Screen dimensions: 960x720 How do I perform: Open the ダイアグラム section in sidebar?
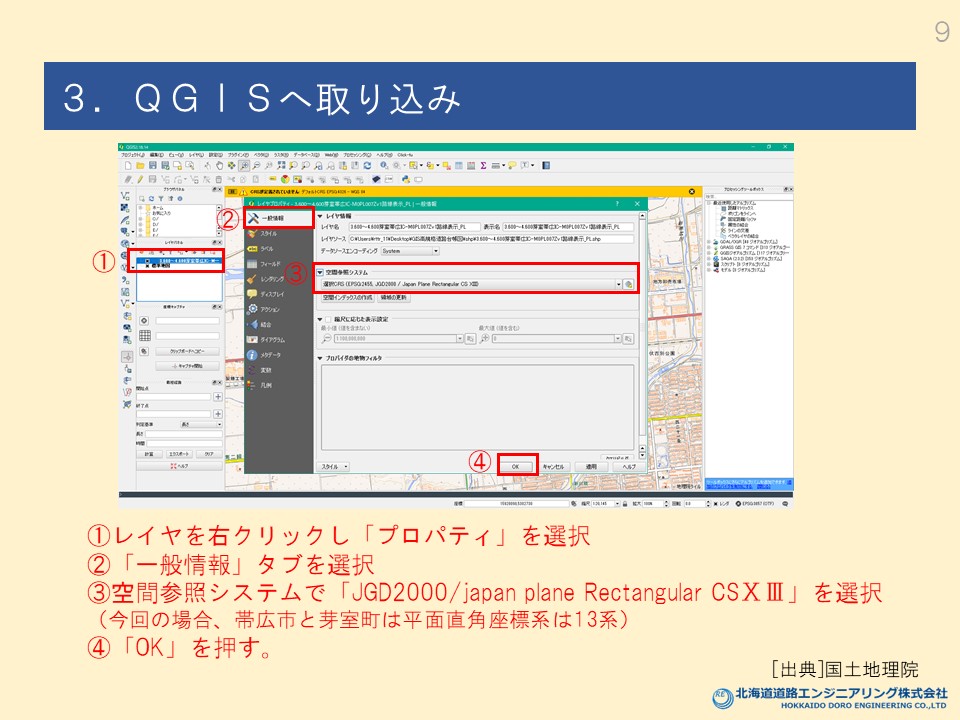(x=272, y=339)
